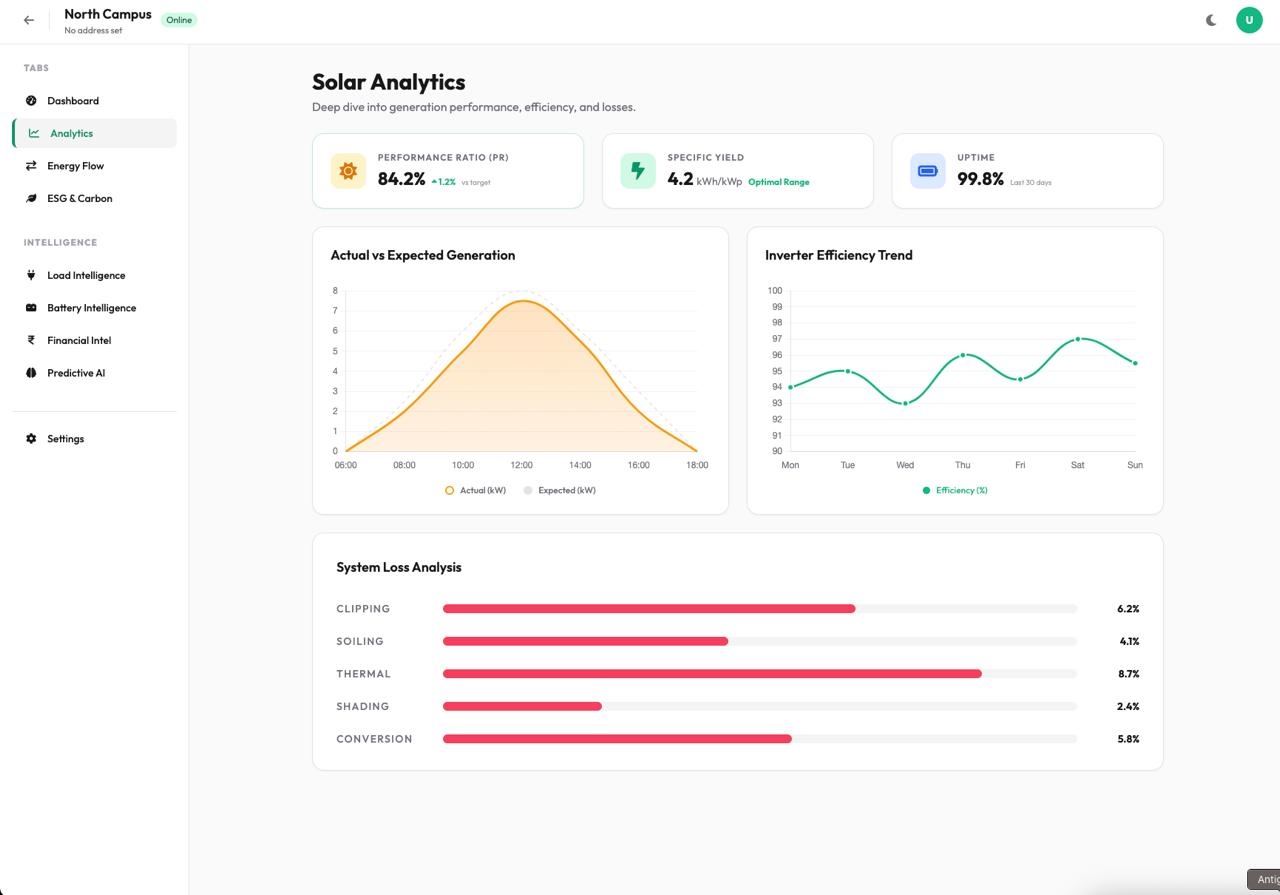Click the Load Intelligence plug icon
Screen dimensions: 1280x895
[x=31, y=275]
